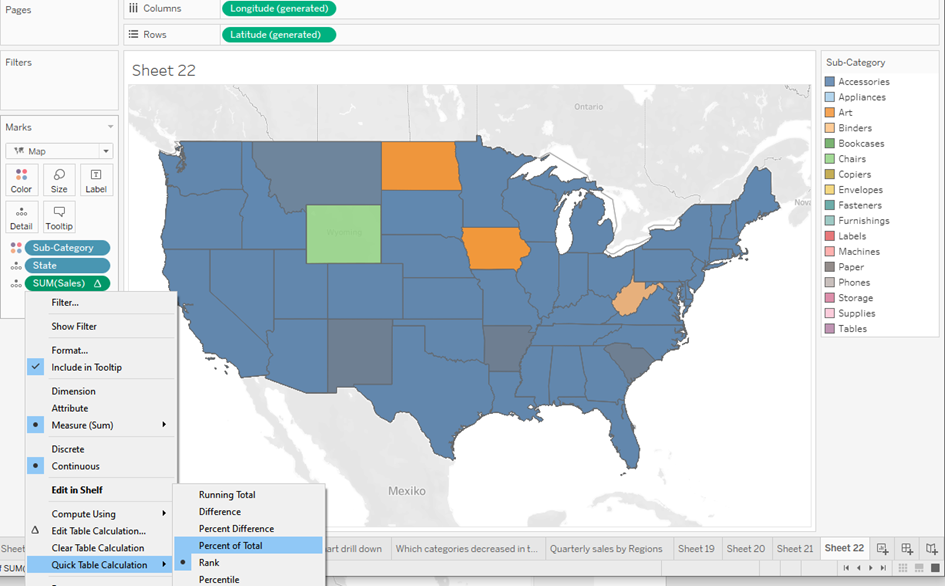The height and width of the screenshot is (586, 945).
Task: Click the SUM(Sales) pill
Action: pyautogui.click(x=68, y=283)
